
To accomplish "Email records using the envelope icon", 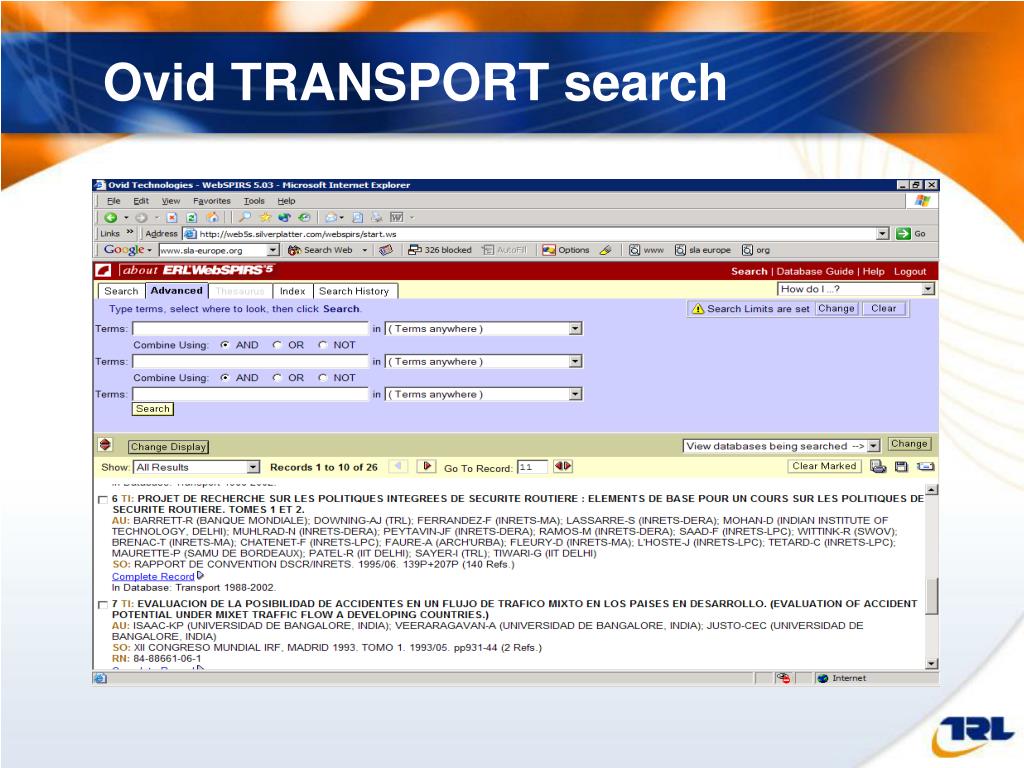I will point(926,466).
